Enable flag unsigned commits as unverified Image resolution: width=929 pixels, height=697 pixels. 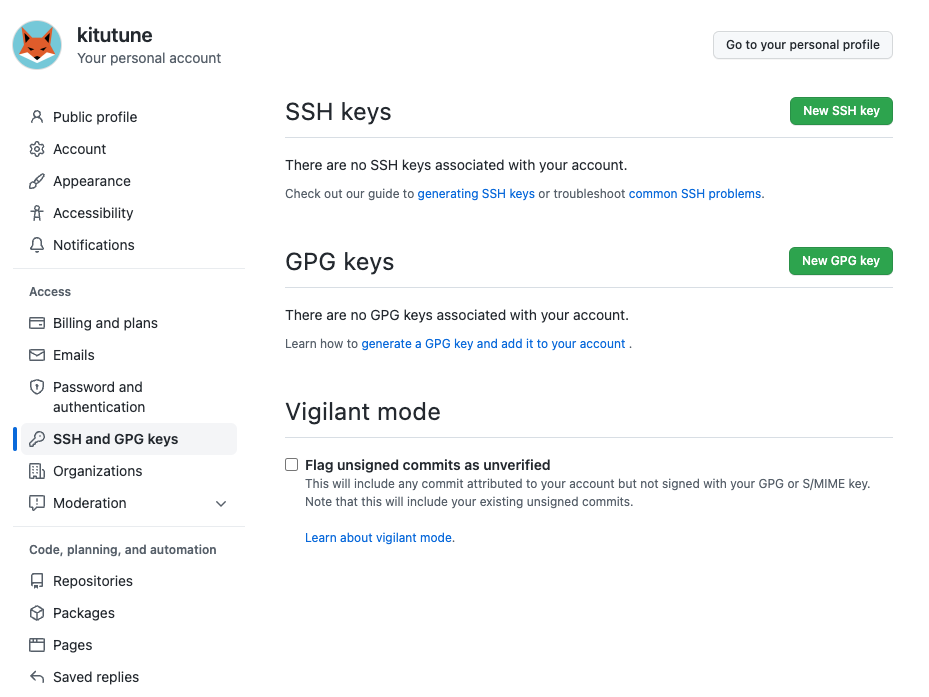tap(291, 464)
